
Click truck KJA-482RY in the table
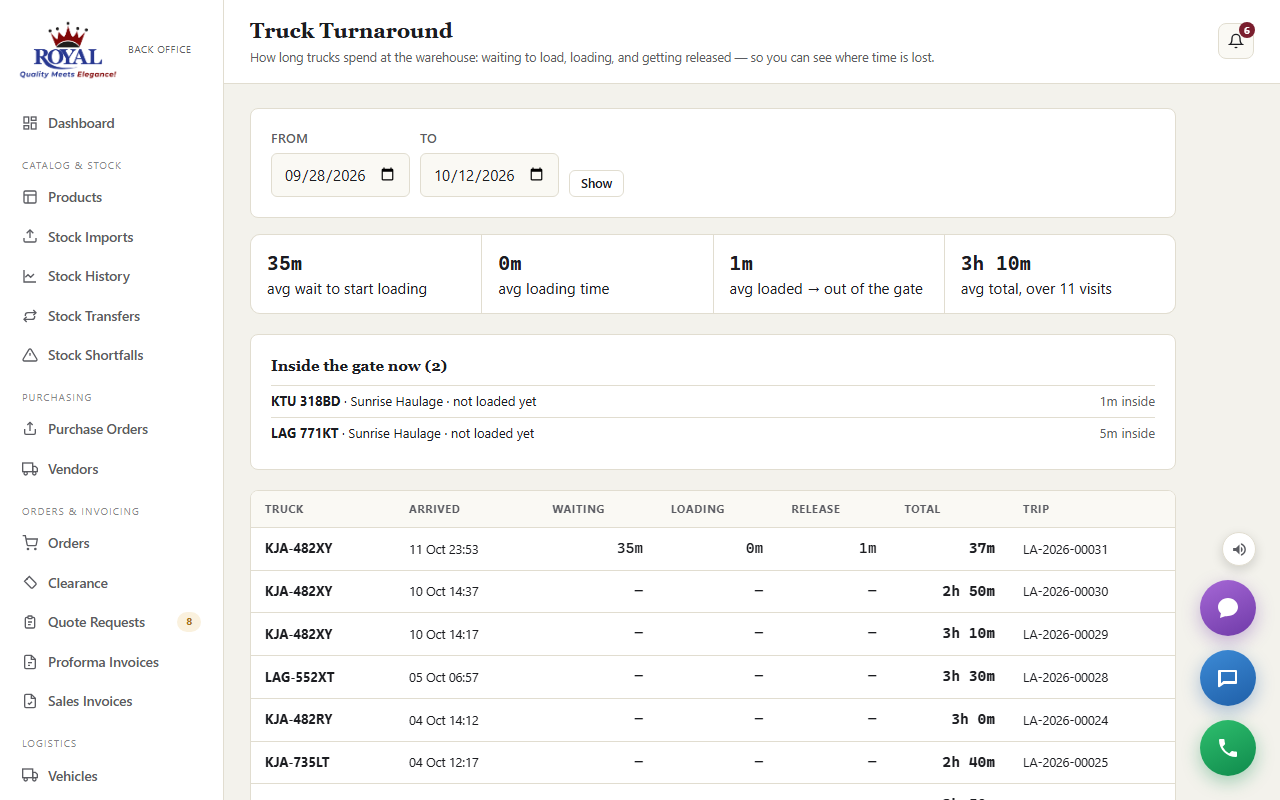click(299, 719)
